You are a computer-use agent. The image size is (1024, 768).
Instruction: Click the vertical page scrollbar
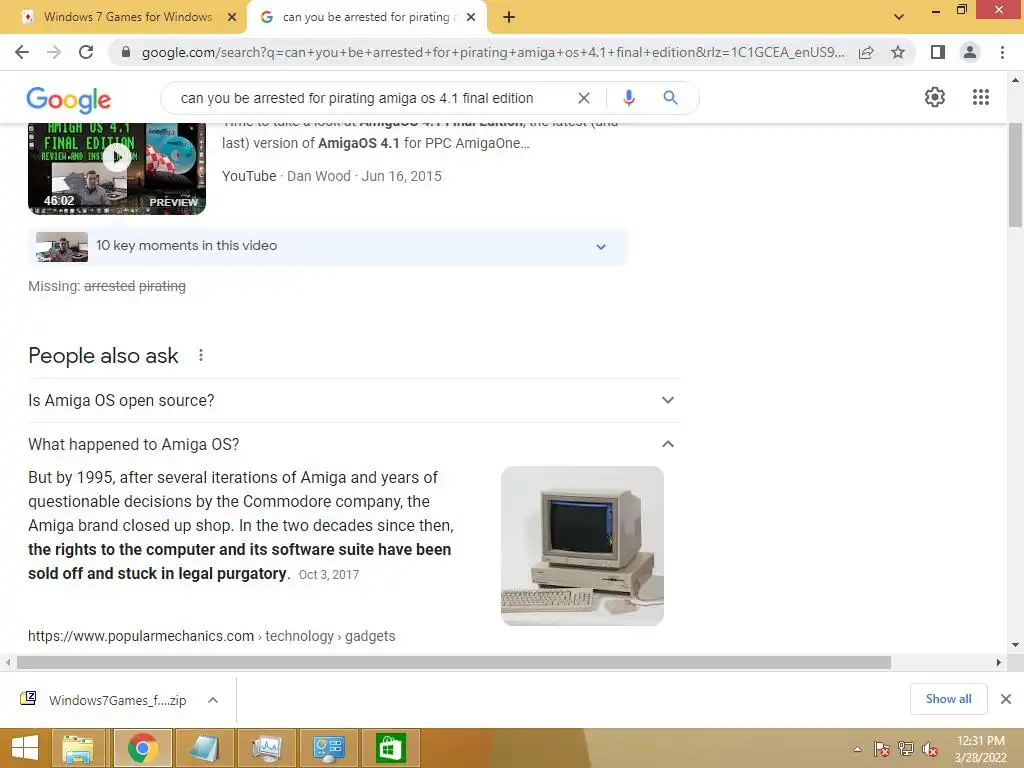[x=1015, y=175]
